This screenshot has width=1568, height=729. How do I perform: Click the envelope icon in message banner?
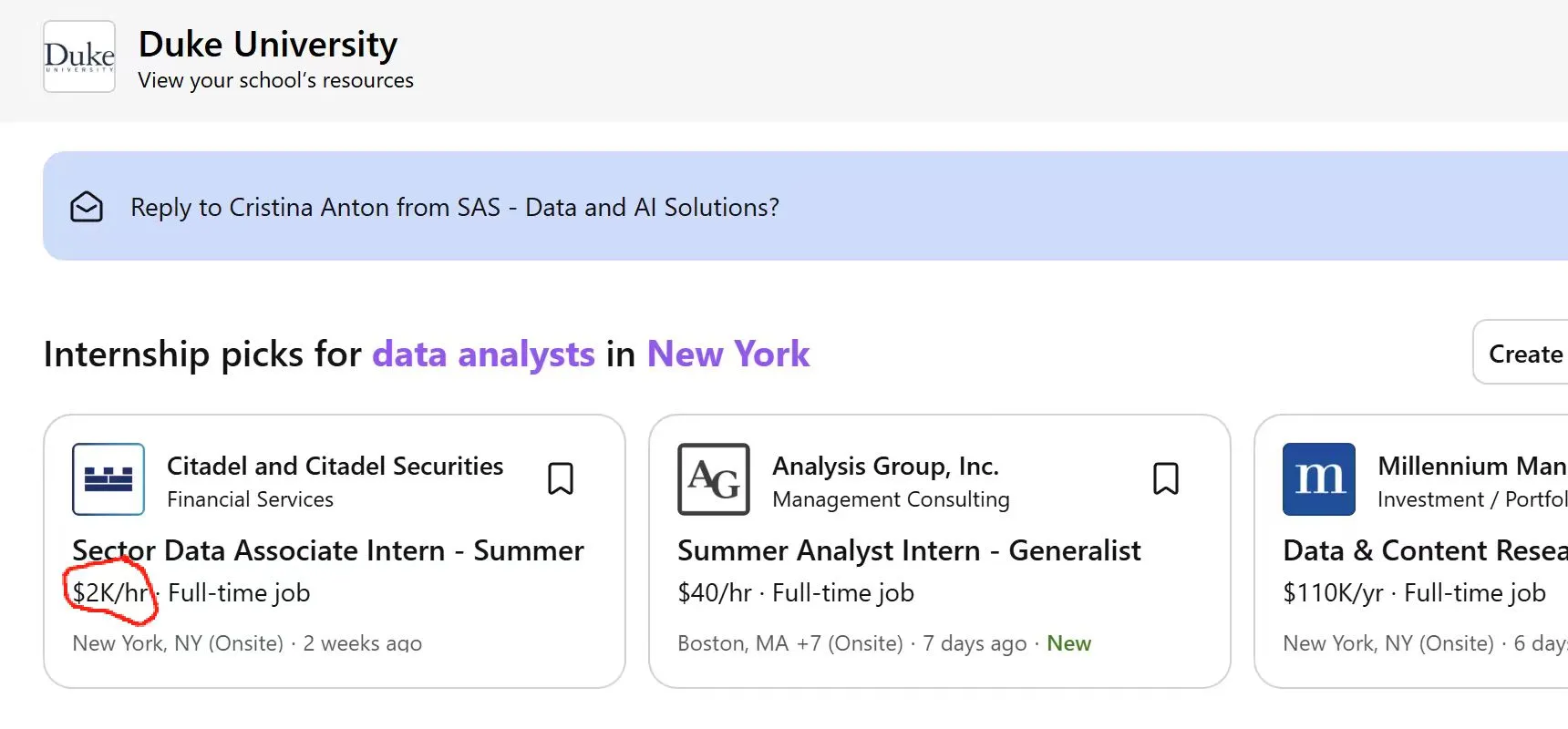coord(87,207)
